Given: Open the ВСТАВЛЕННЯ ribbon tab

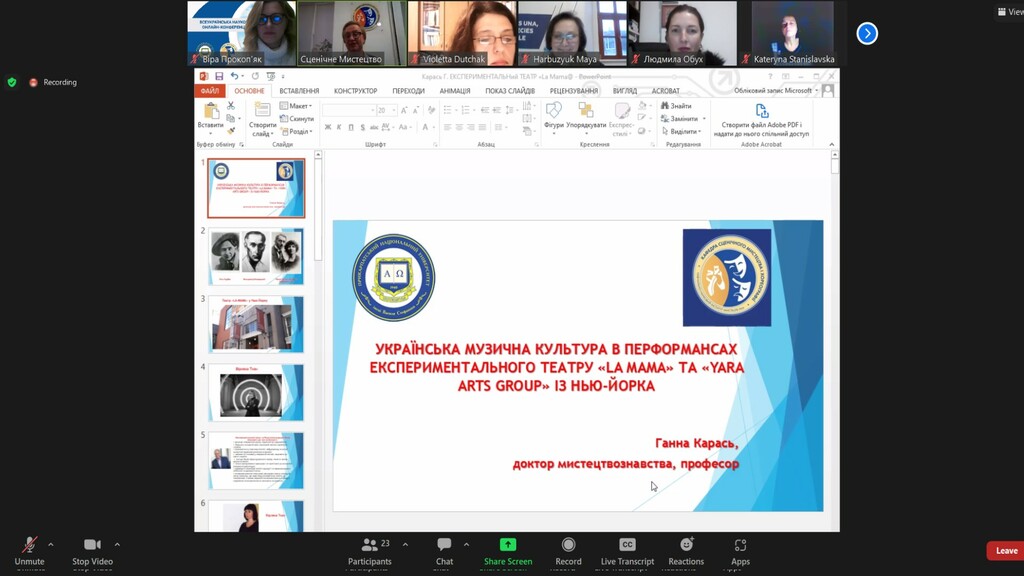Looking at the screenshot, I should pos(299,91).
